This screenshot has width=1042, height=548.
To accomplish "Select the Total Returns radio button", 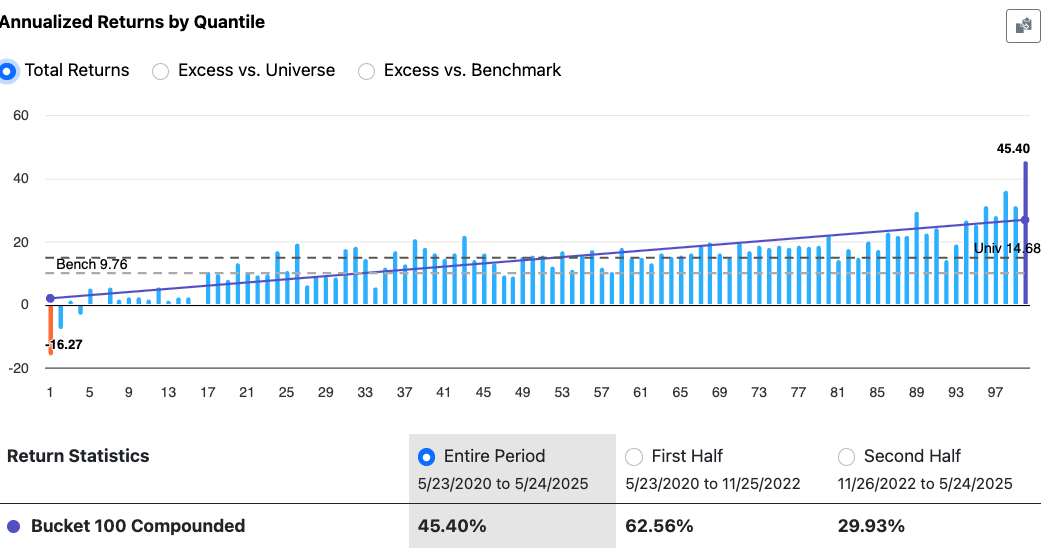I will [x=8, y=71].
